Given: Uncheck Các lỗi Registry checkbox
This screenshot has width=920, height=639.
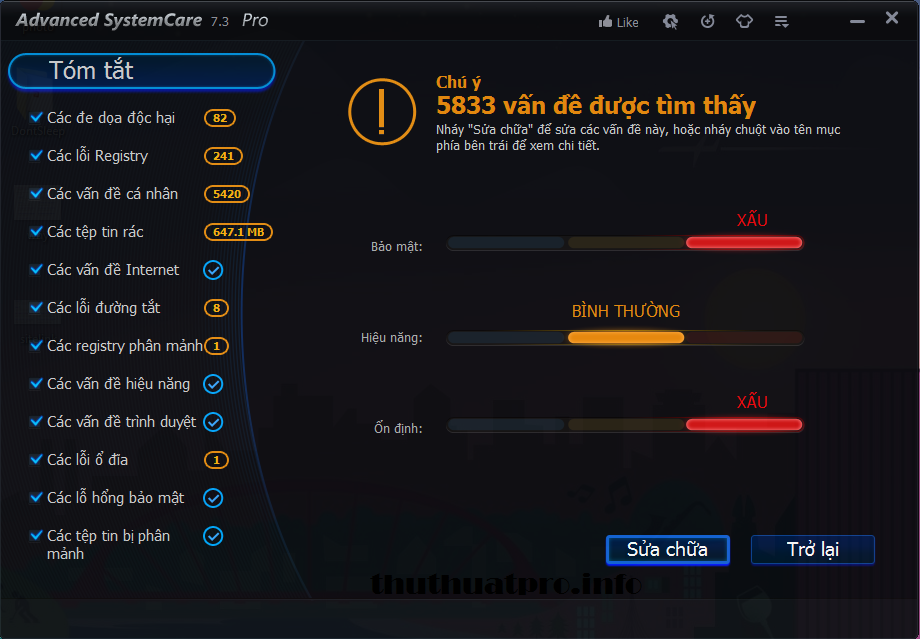Looking at the screenshot, I should [x=36, y=155].
